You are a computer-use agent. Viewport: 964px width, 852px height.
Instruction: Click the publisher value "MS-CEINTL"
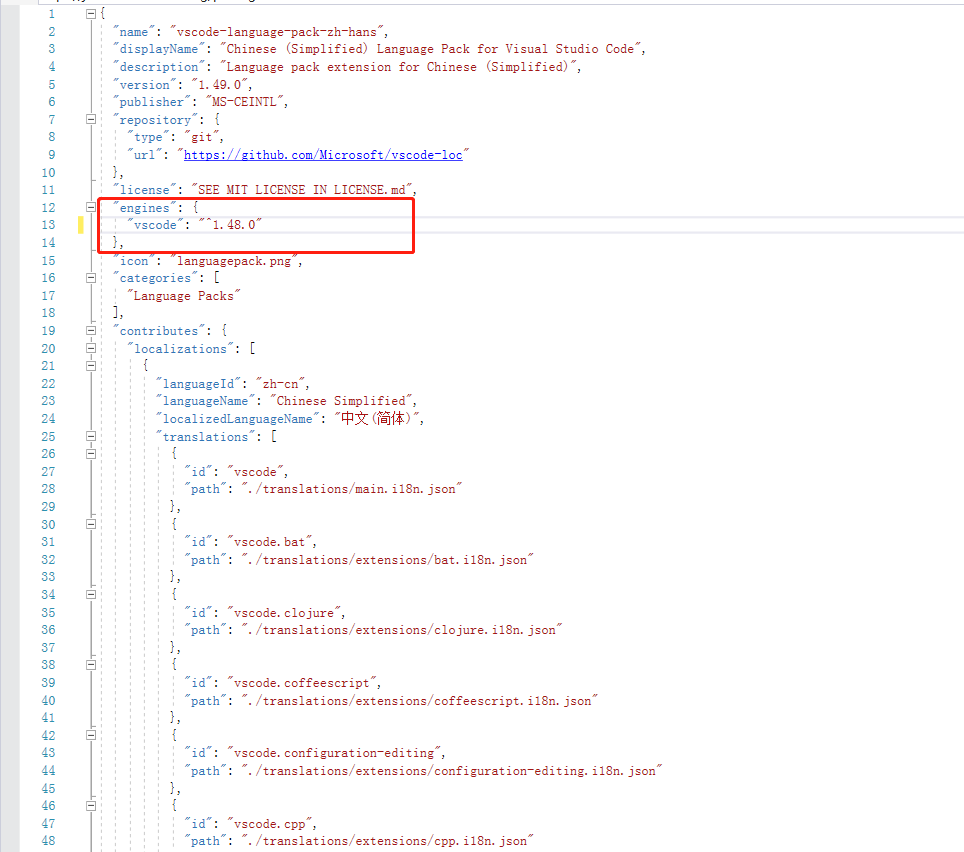point(244,101)
